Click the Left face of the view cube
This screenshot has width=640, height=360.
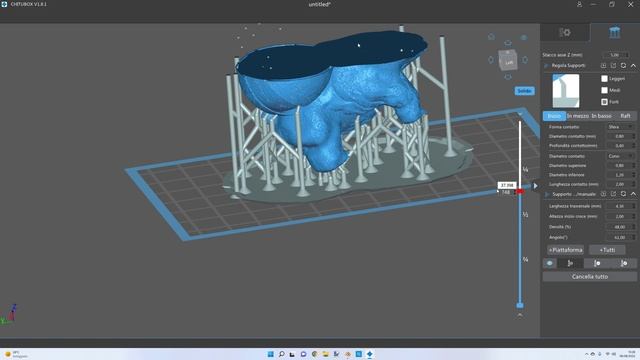click(509, 62)
